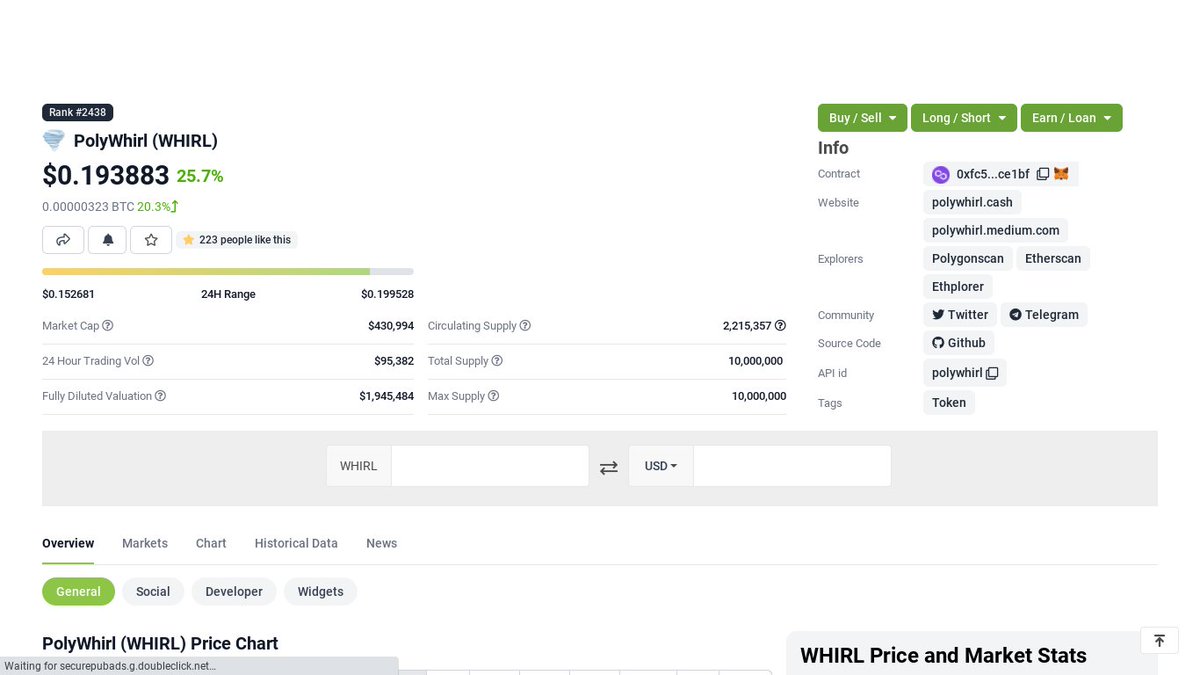Click Total Supply help icon

(x=497, y=361)
